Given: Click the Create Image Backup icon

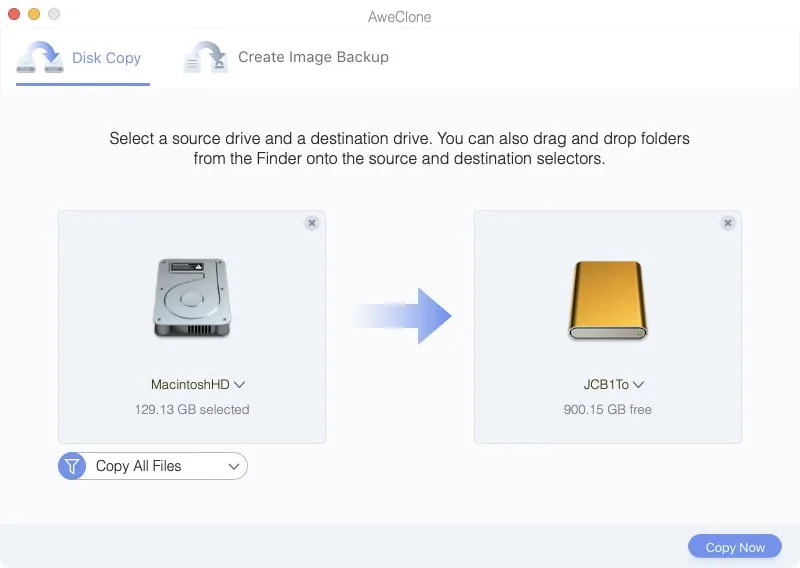Looking at the screenshot, I should coord(205,58).
